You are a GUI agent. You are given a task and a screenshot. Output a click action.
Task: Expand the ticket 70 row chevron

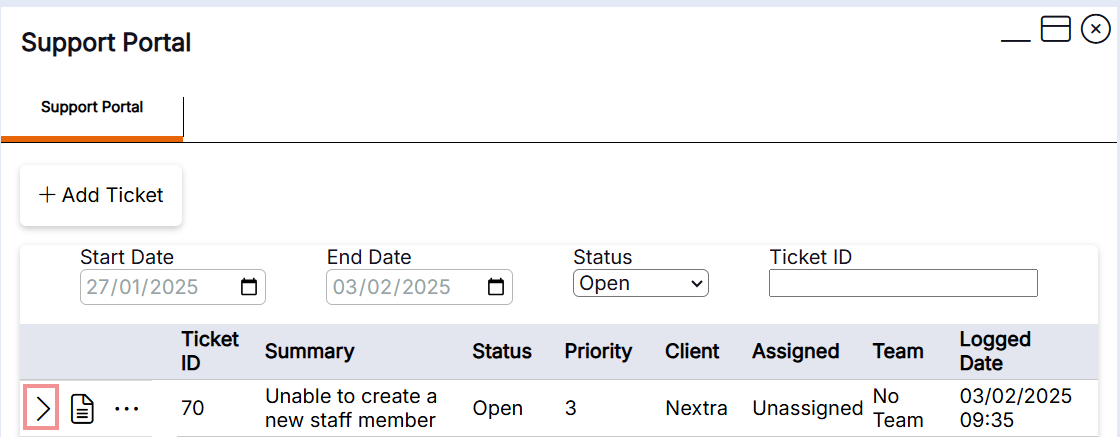click(41, 409)
